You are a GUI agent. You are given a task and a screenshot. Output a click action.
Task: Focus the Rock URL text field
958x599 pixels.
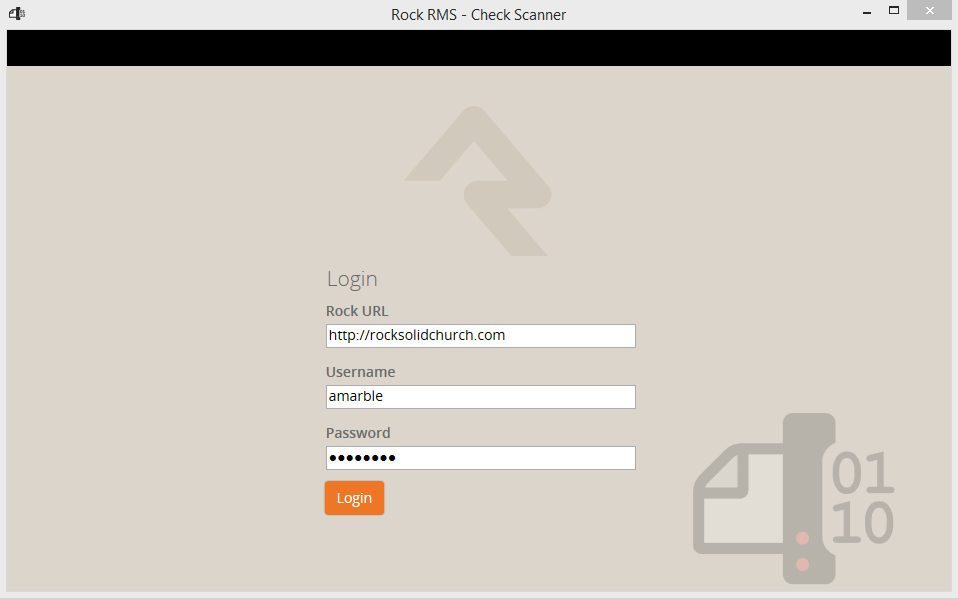point(480,336)
